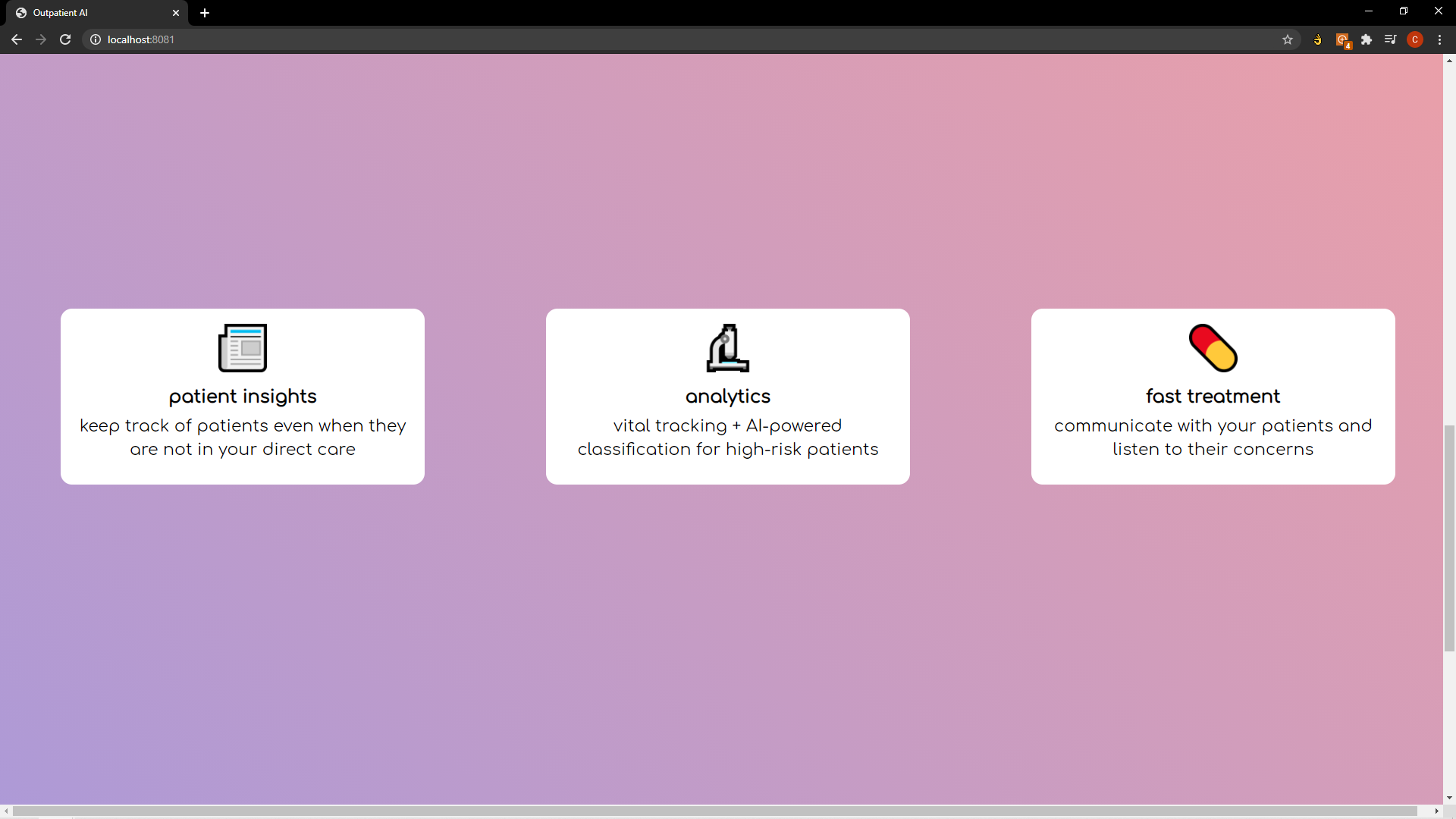
Task: Select the Outpatient AI tab
Action: pyautogui.click(x=83, y=13)
